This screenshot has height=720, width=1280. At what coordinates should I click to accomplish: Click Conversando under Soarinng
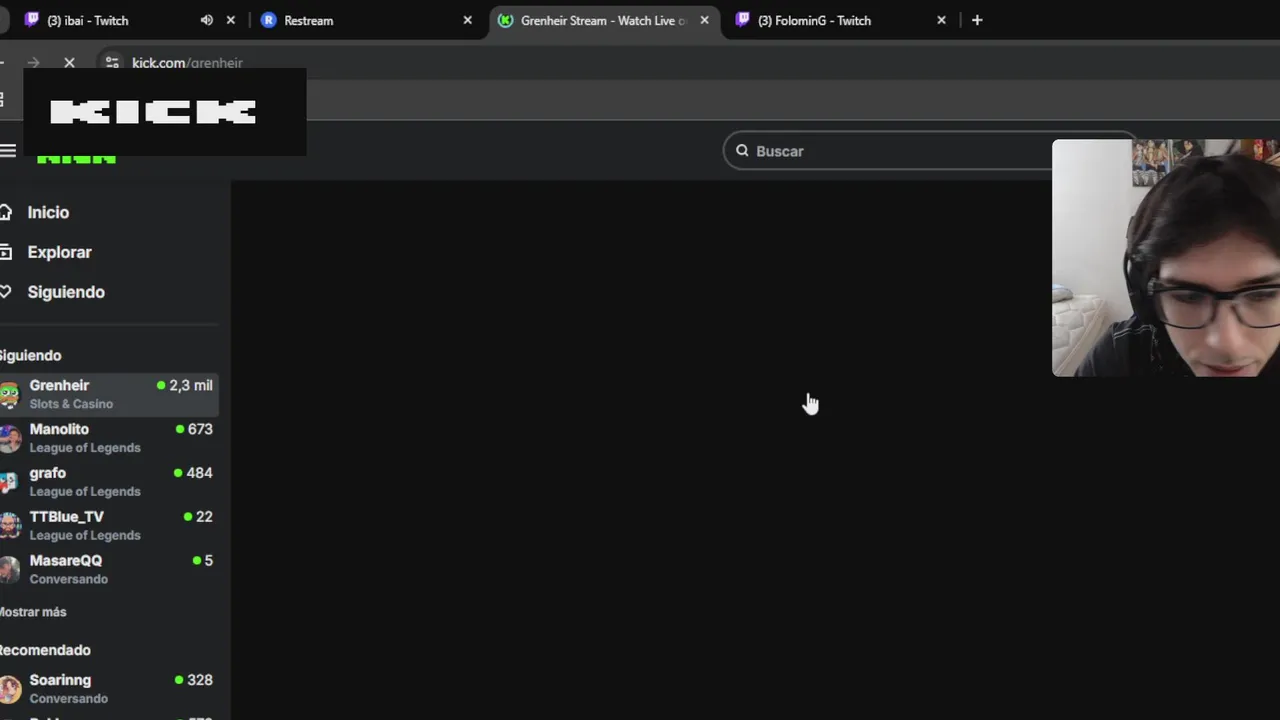pos(69,699)
